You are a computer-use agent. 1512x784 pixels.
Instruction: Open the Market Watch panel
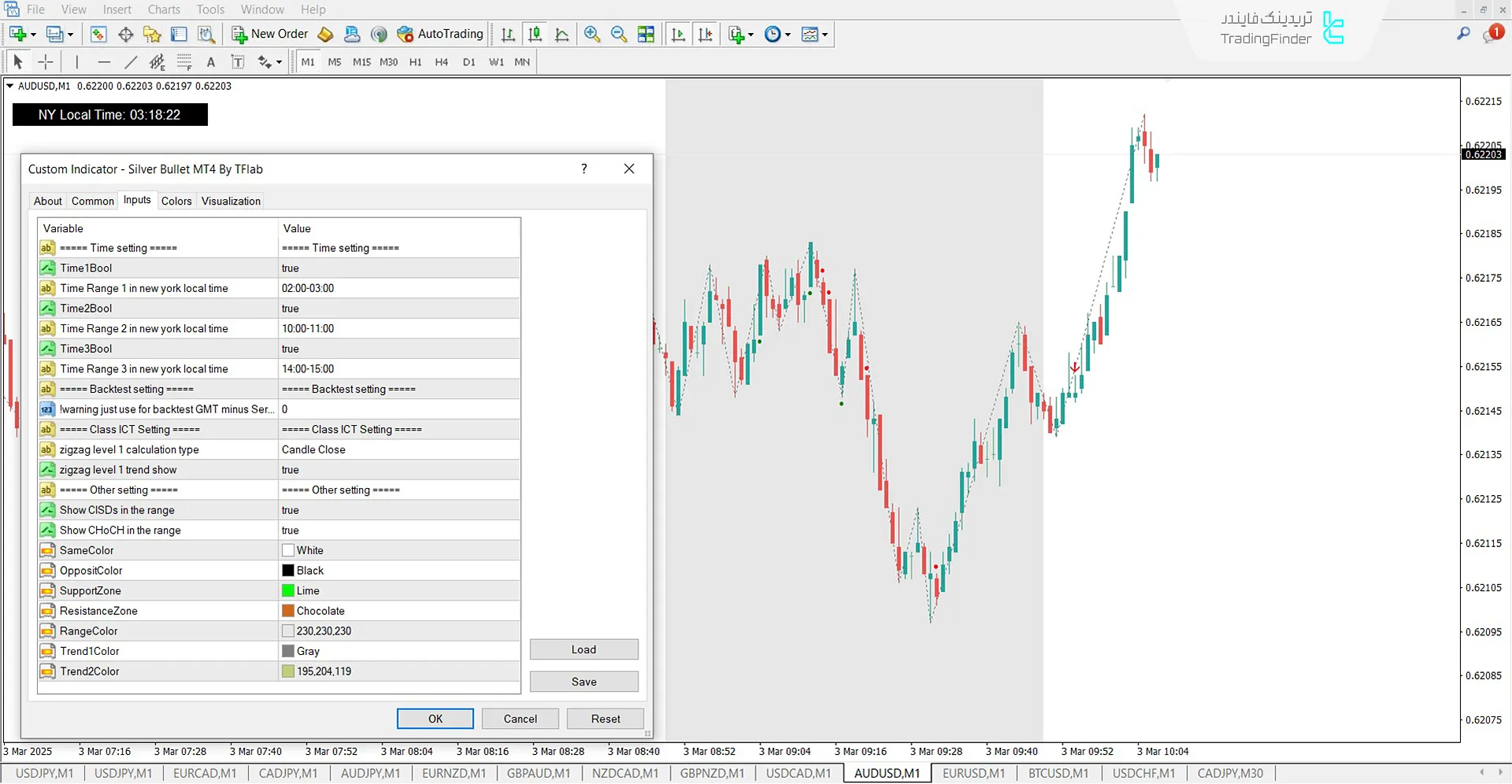click(98, 34)
